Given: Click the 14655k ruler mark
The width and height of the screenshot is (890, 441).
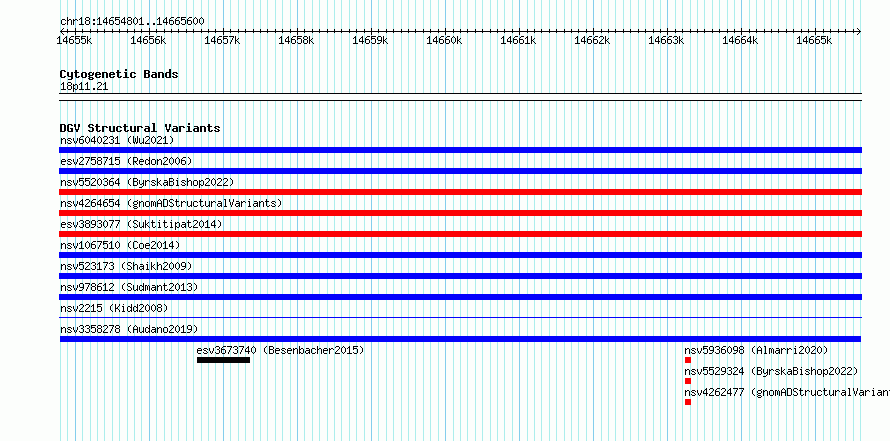Looking at the screenshot, I should click(x=74, y=40).
